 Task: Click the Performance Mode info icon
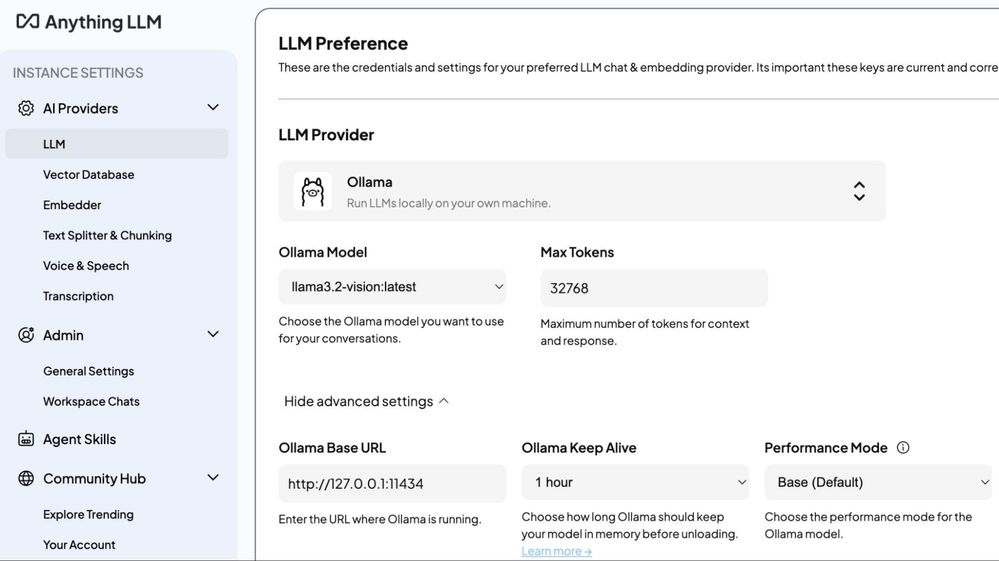[903, 448]
